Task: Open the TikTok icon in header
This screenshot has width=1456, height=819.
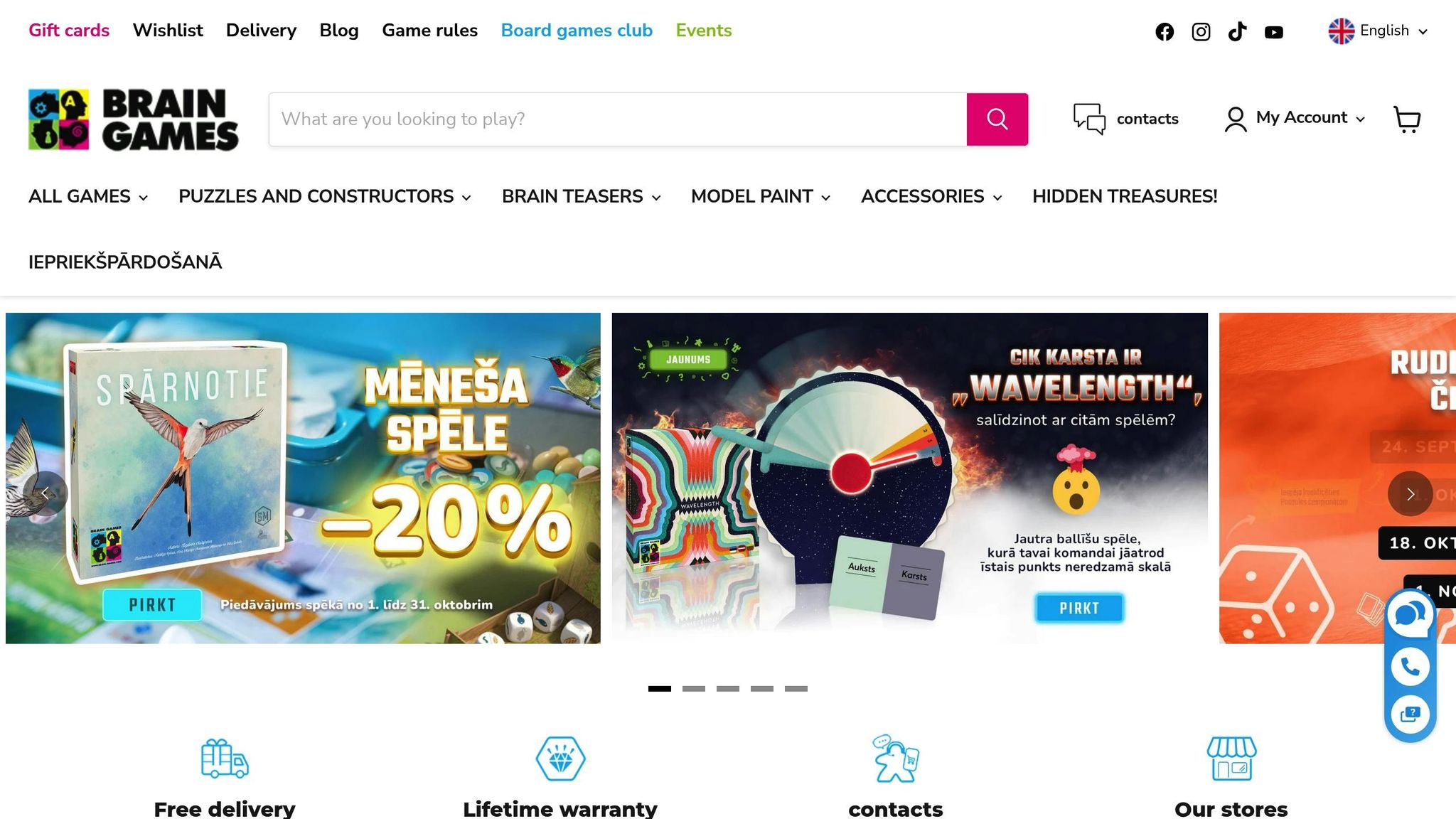Action: (1237, 32)
